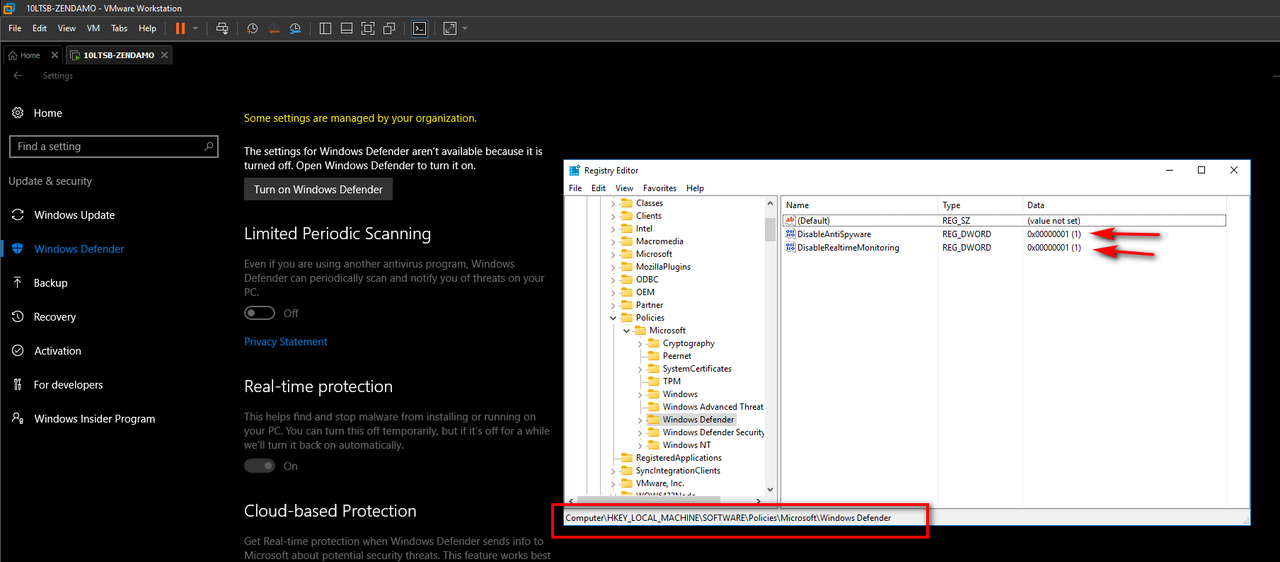Open the snapshot manager icon

[294, 28]
